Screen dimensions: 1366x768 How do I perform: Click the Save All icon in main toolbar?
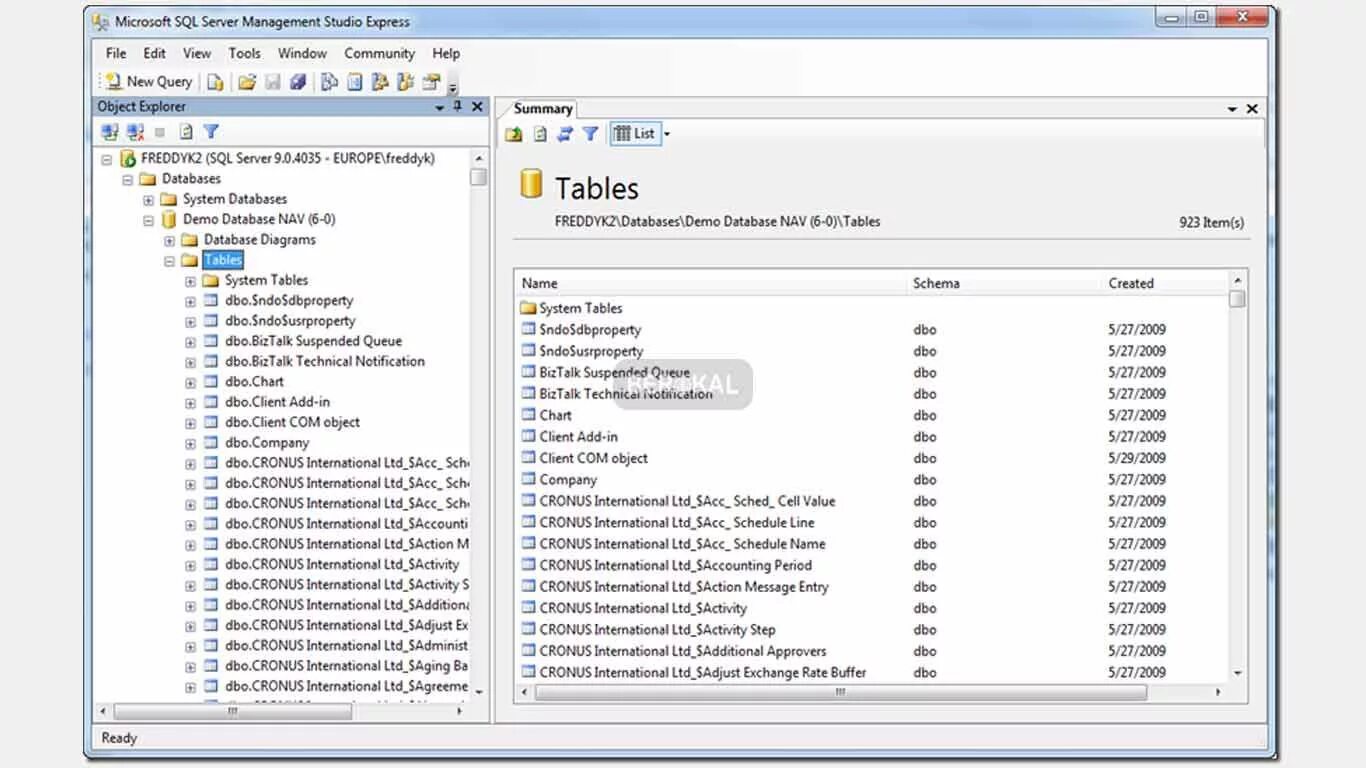pyautogui.click(x=298, y=82)
